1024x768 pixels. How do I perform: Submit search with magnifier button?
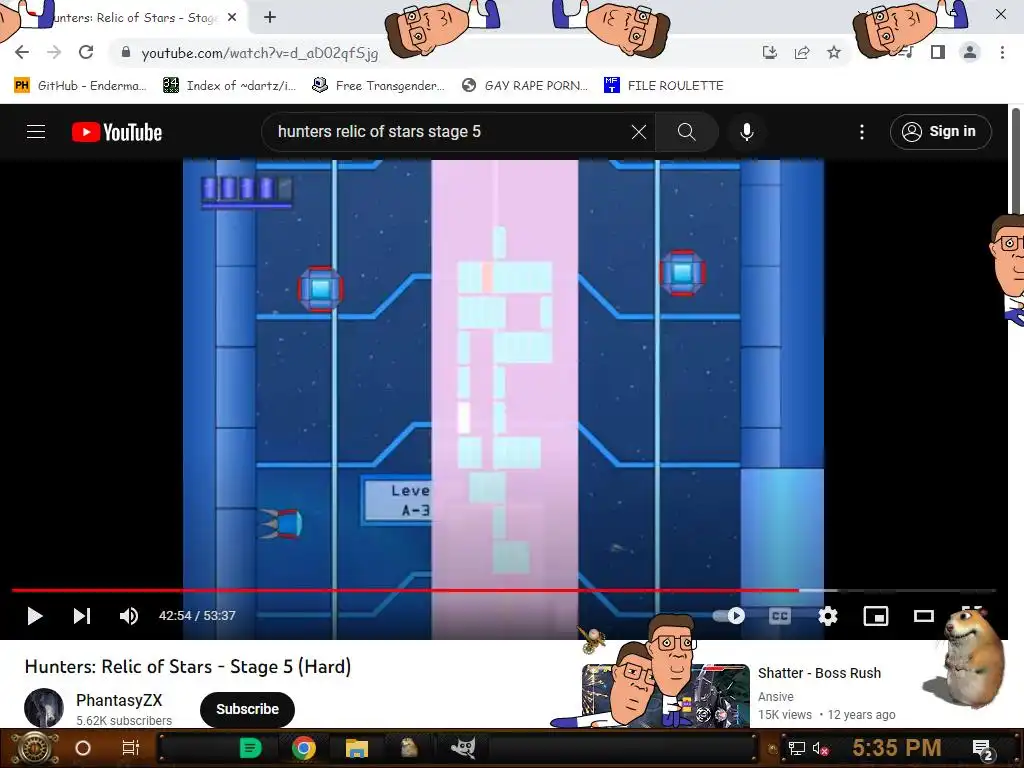coord(686,132)
